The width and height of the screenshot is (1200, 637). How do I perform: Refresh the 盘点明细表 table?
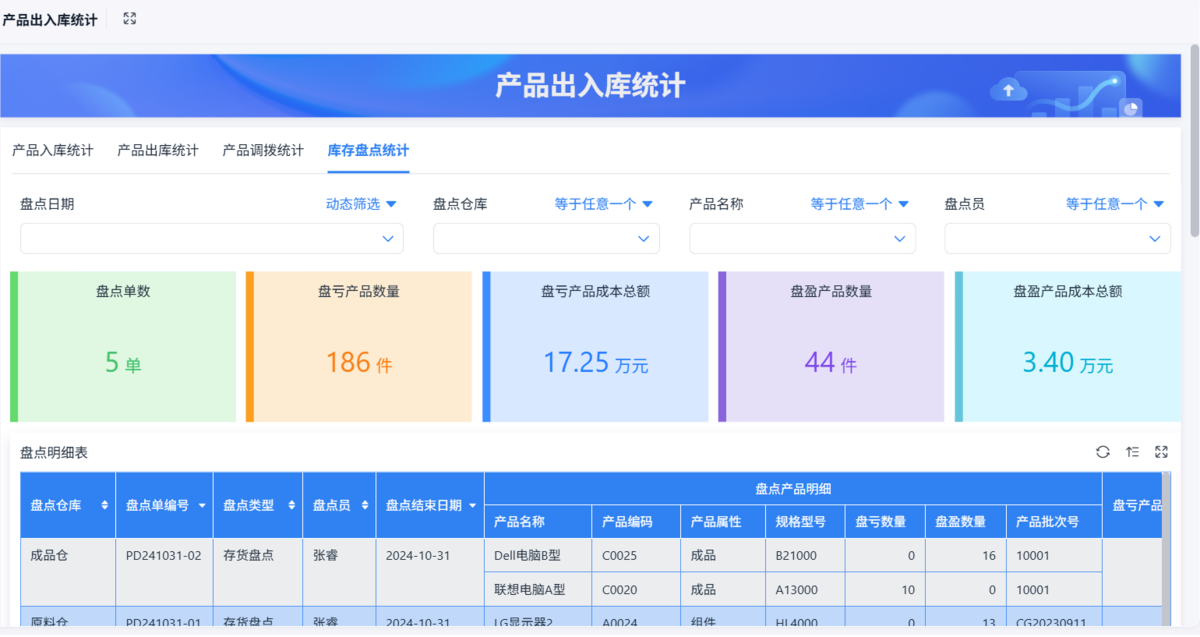(1102, 452)
